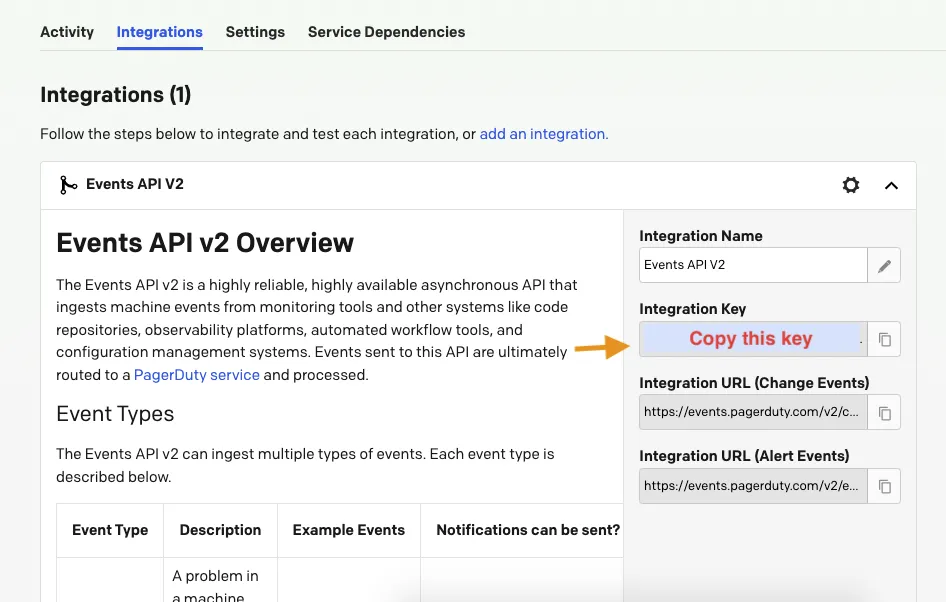Go to the Settings tab
This screenshot has width=946, height=602.
click(x=255, y=32)
